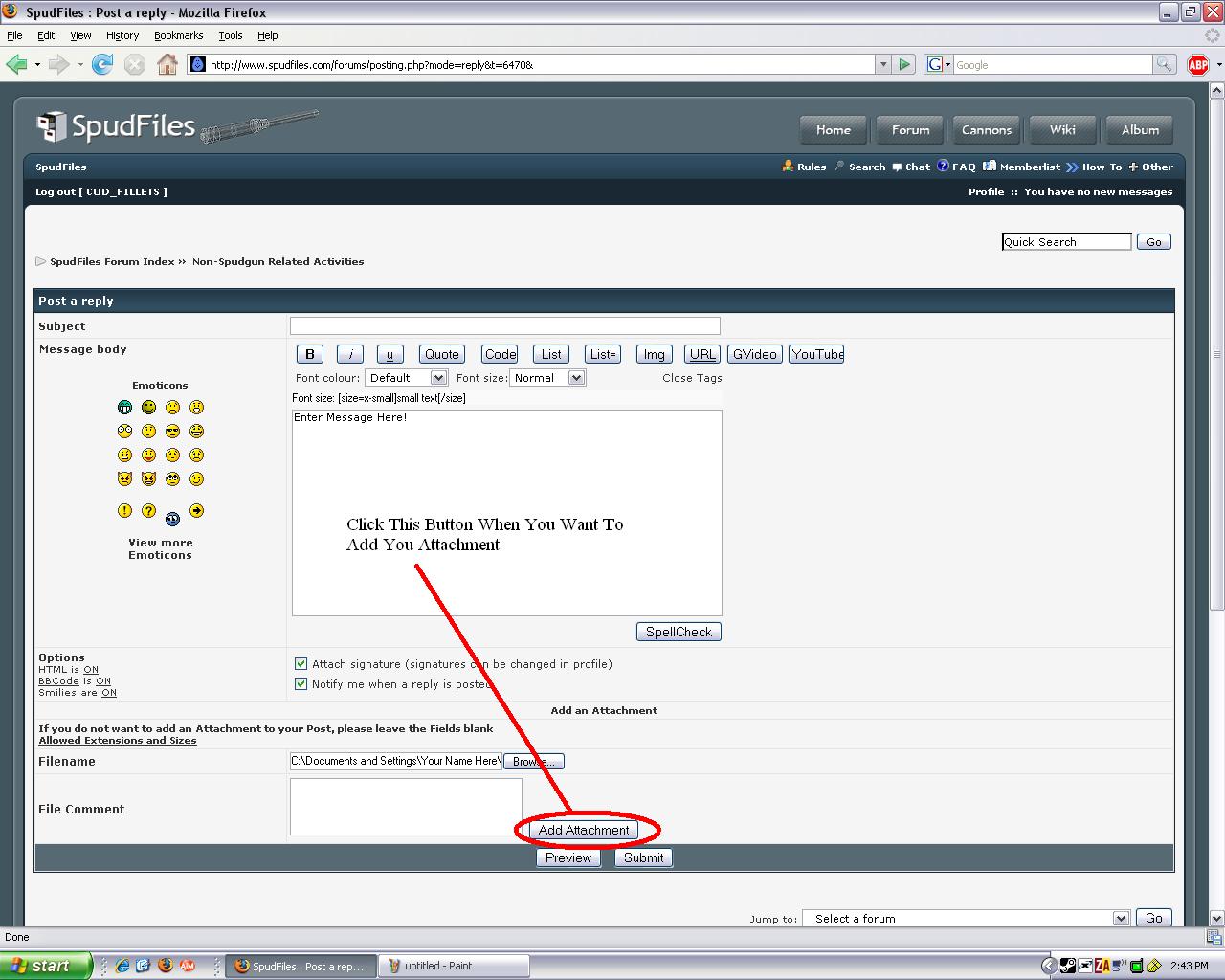The width and height of the screenshot is (1225, 980).
Task: Open the Font colour dropdown
Action: click(406, 378)
